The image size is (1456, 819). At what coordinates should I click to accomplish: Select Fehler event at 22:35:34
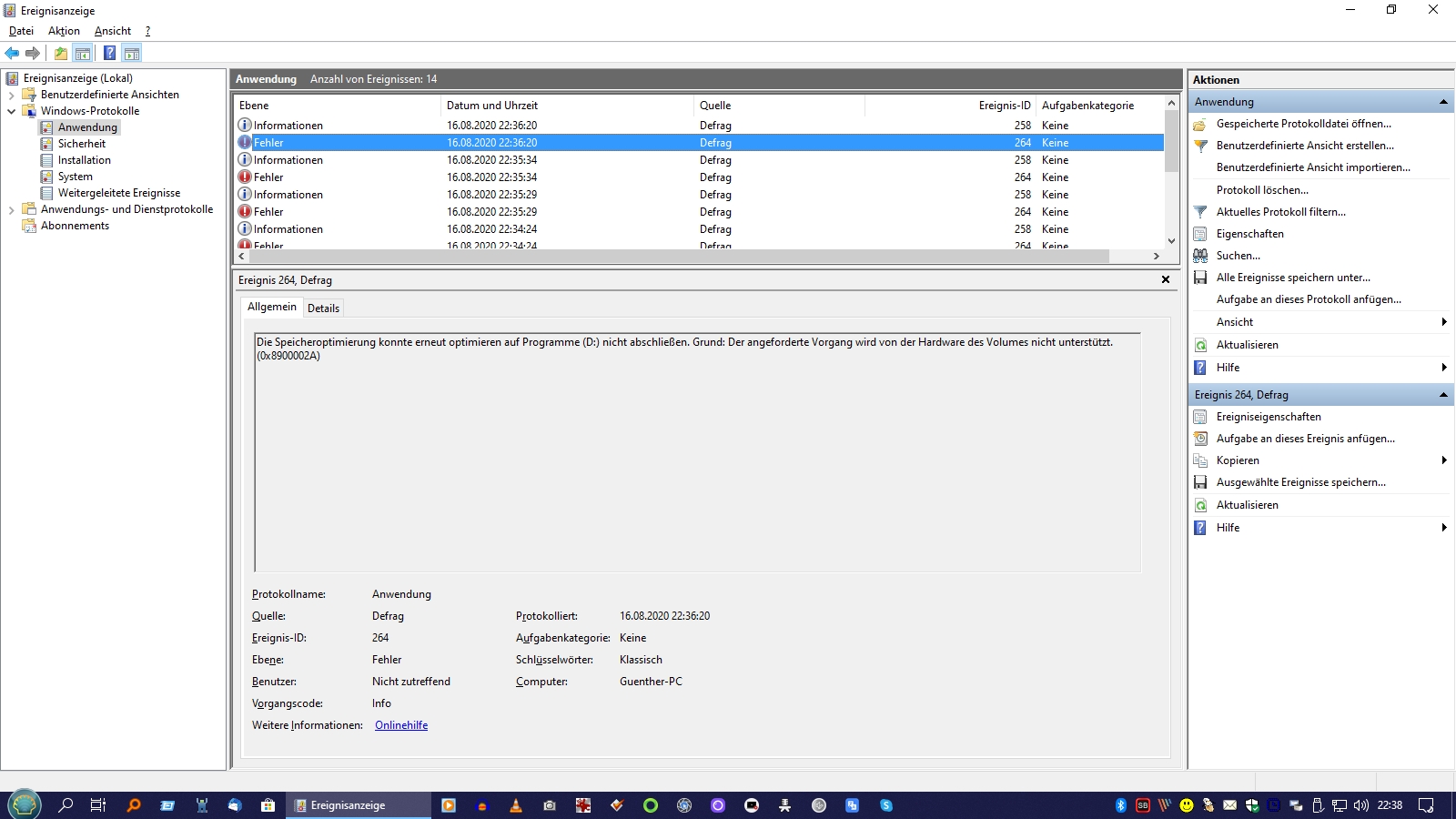(699, 177)
